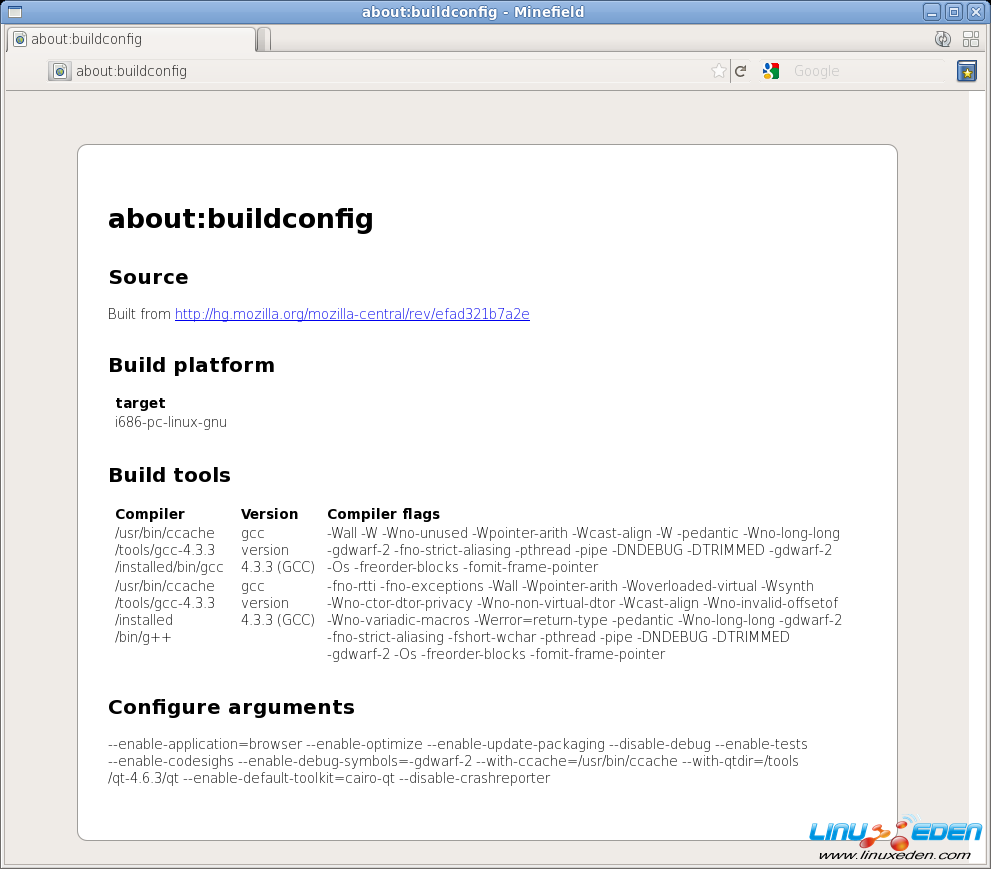Open the Google search engine dropdown
The height and width of the screenshot is (869, 991).
pyautogui.click(x=770, y=71)
